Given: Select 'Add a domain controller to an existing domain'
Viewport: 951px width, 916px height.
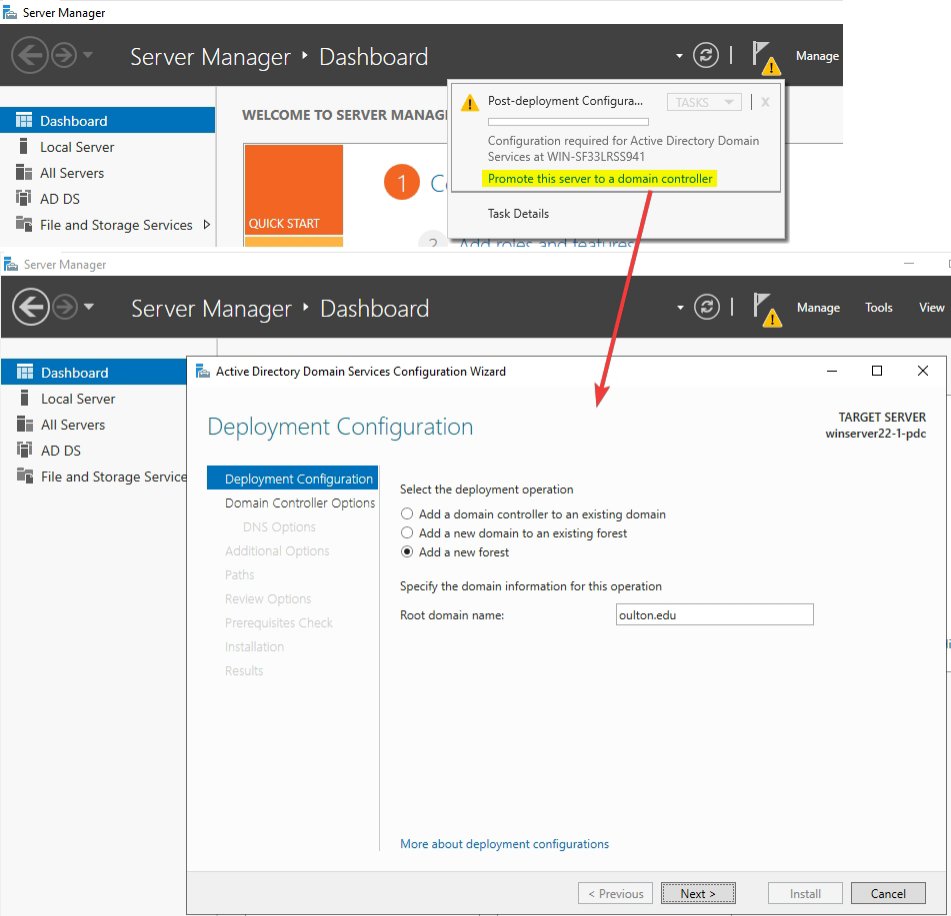Looking at the screenshot, I should pyautogui.click(x=407, y=514).
